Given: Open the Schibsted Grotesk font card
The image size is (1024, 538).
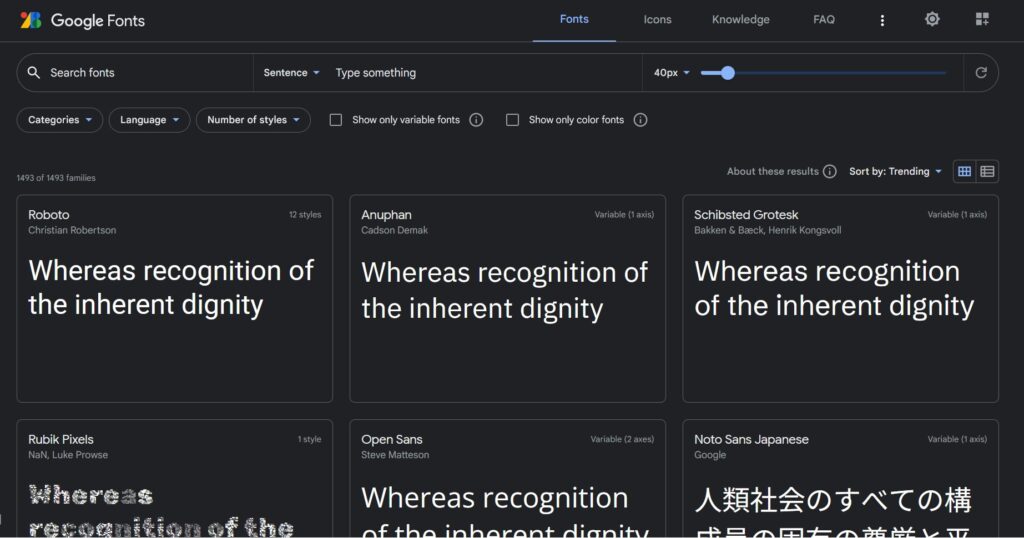Looking at the screenshot, I should tap(840, 298).
